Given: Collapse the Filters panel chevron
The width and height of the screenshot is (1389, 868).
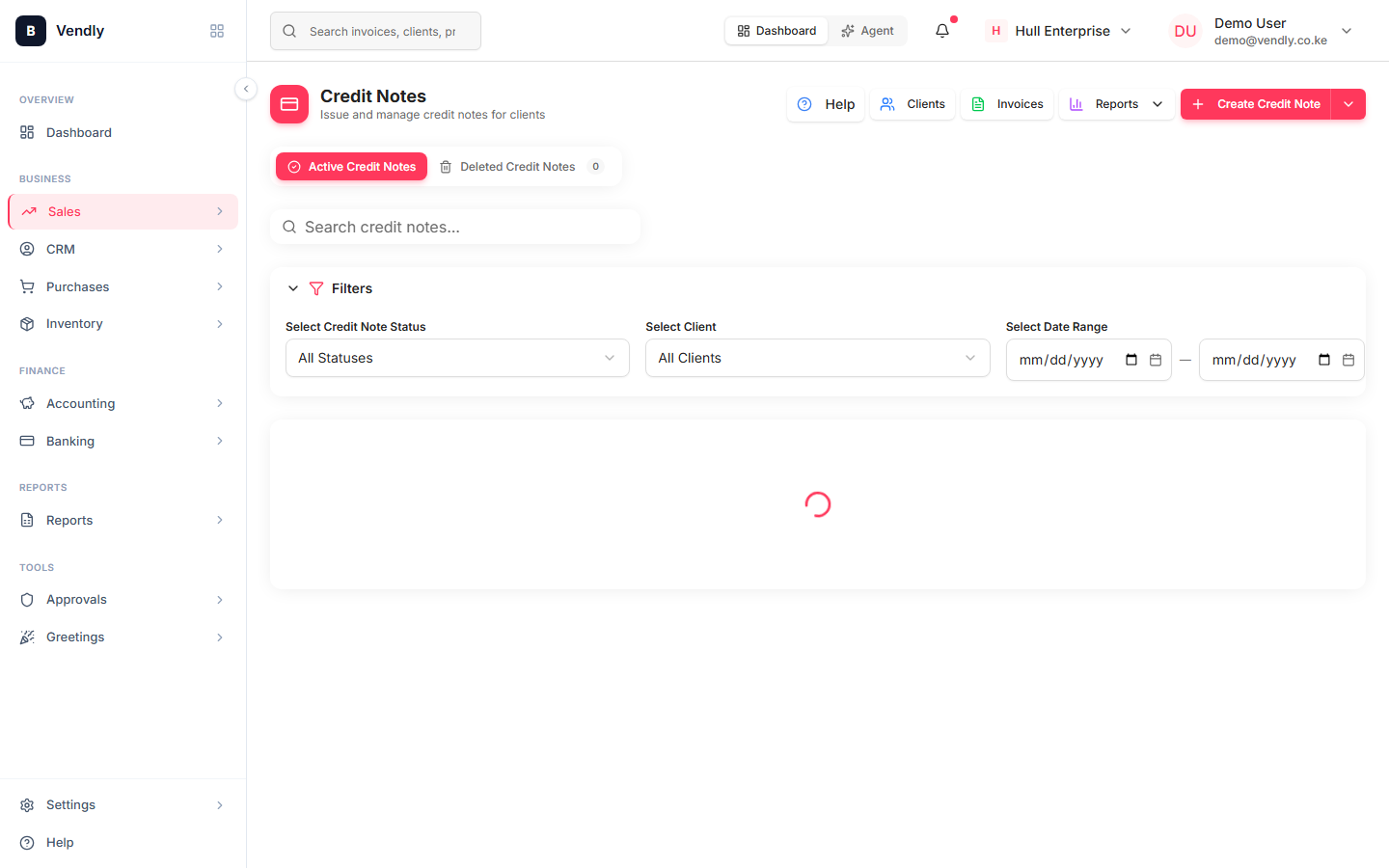Looking at the screenshot, I should pyautogui.click(x=293, y=288).
